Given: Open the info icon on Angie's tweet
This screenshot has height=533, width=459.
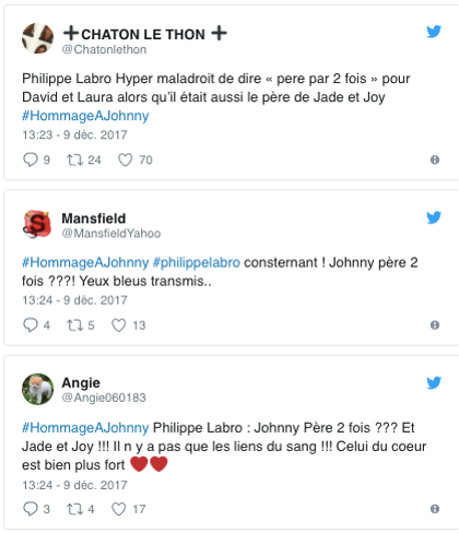Looking at the screenshot, I should coord(435,509).
